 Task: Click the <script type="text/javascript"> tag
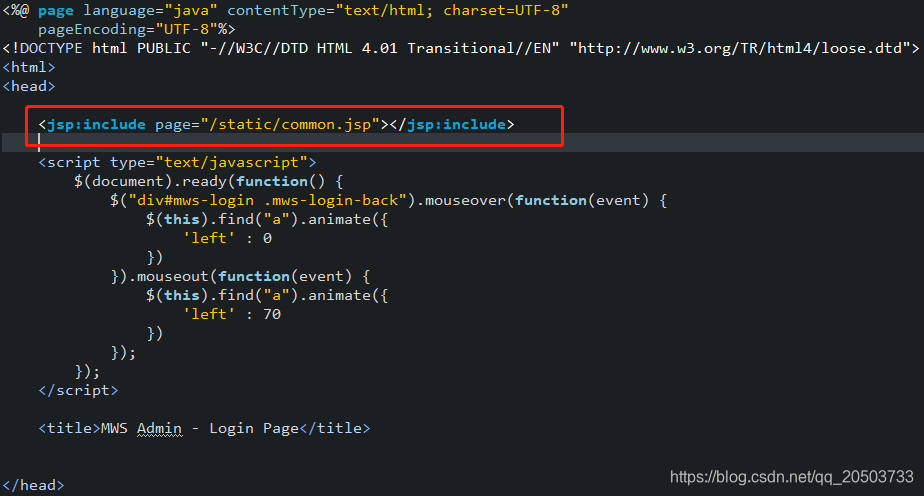(x=177, y=162)
